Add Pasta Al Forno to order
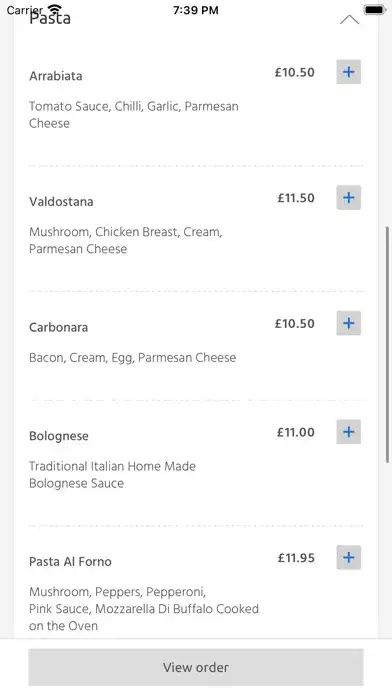 348,558
